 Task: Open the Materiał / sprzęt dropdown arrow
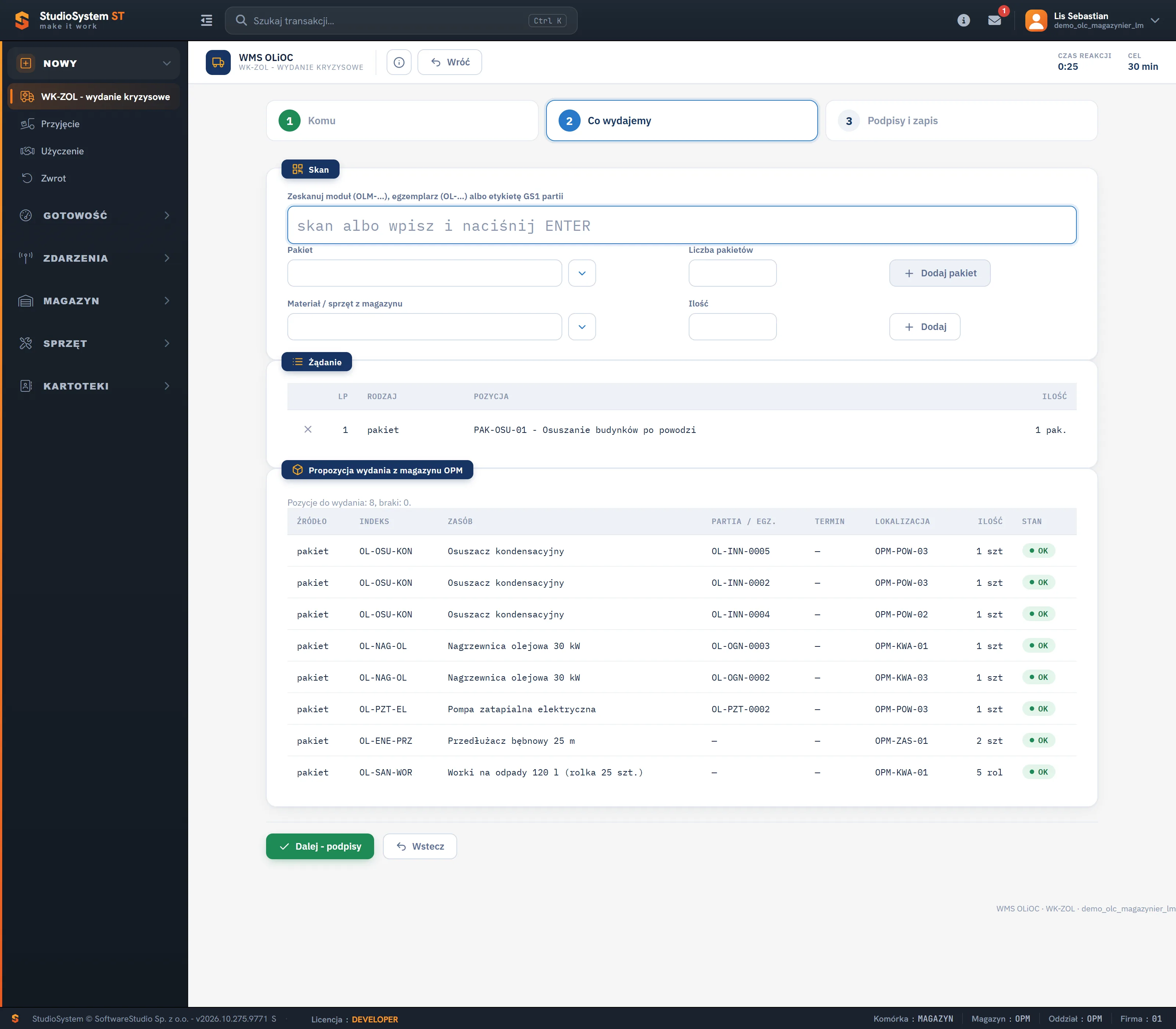(x=582, y=327)
